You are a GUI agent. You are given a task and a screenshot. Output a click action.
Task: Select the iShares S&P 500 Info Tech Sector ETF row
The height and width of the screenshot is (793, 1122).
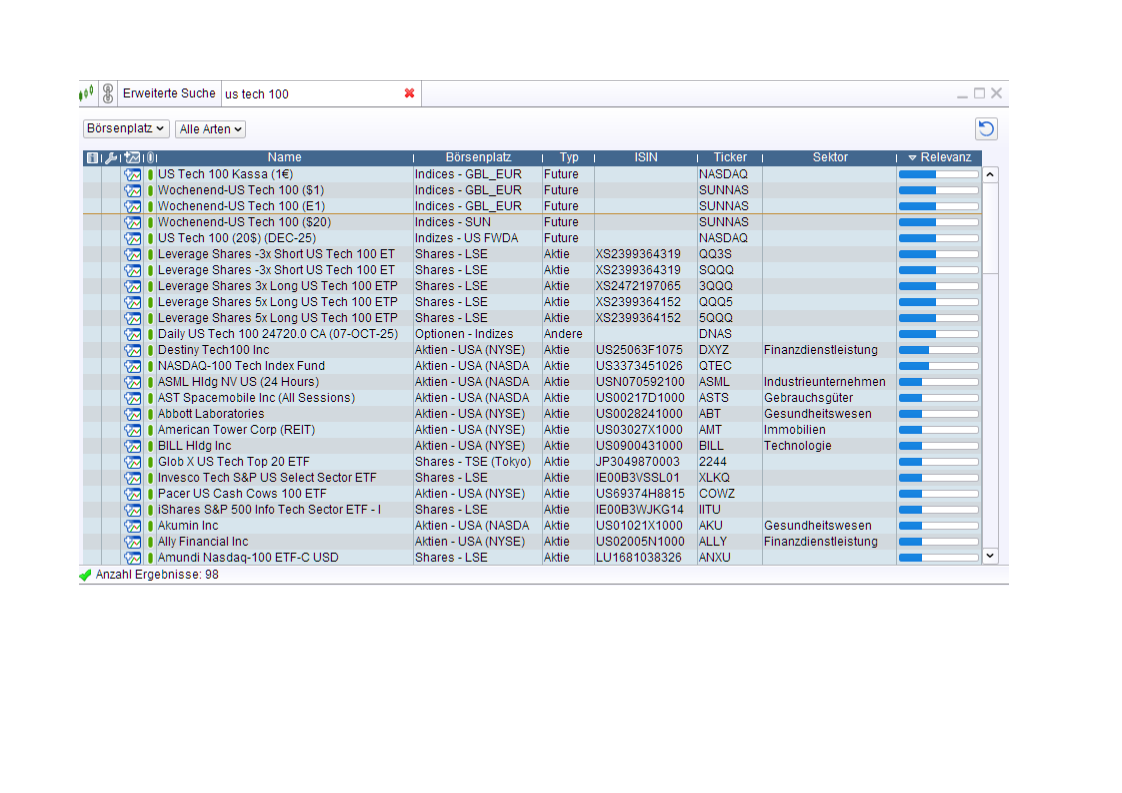point(532,510)
